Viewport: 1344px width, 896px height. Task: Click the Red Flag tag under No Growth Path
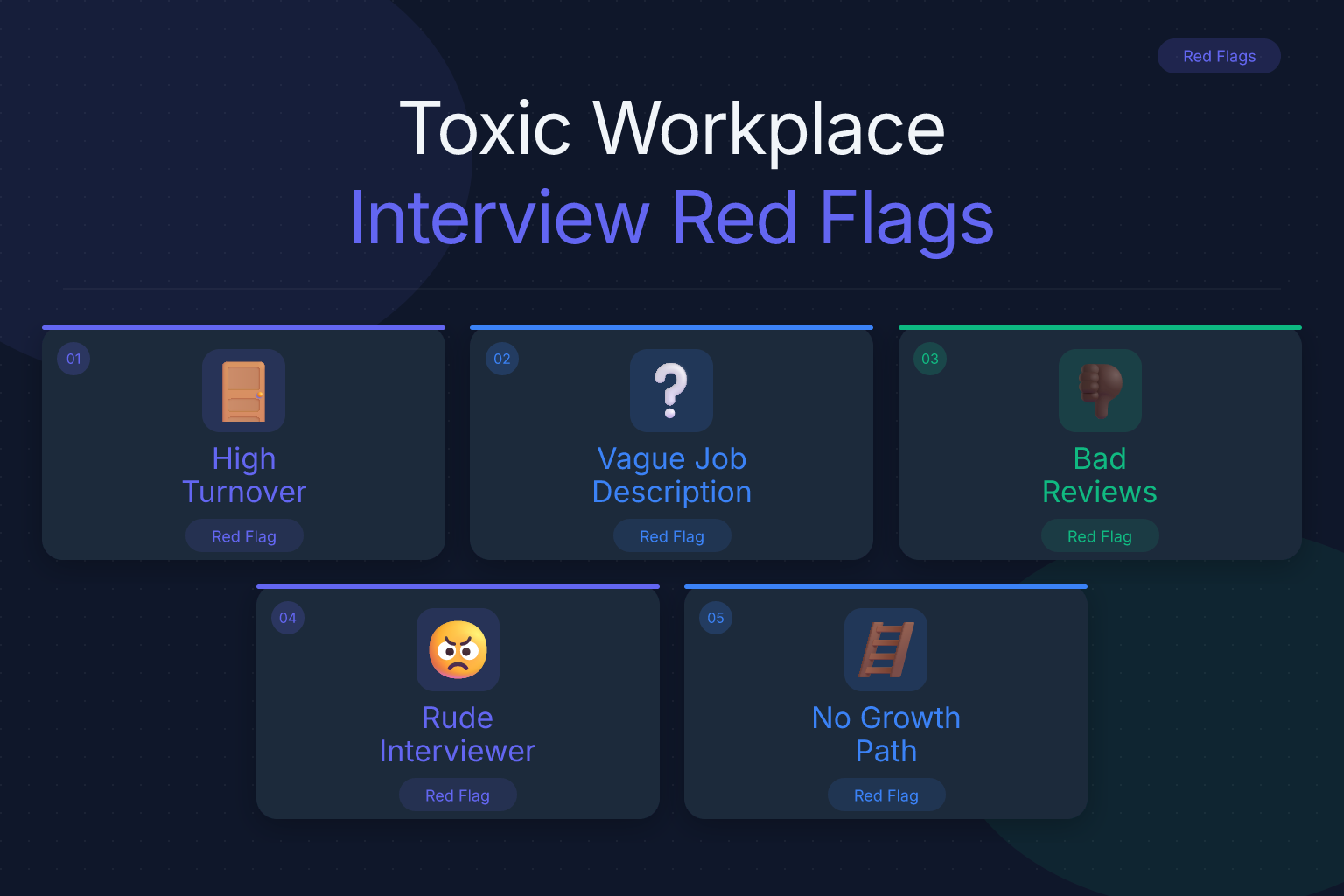point(886,795)
